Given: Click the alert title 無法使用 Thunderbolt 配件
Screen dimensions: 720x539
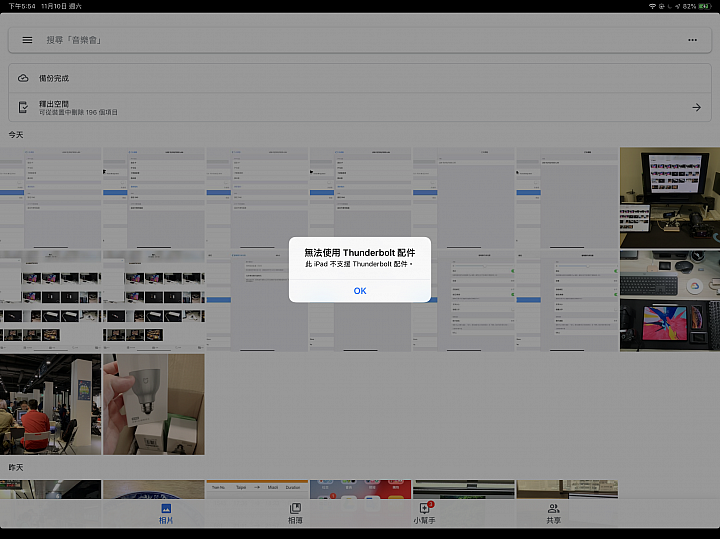Looking at the screenshot, I should pyautogui.click(x=360, y=253).
